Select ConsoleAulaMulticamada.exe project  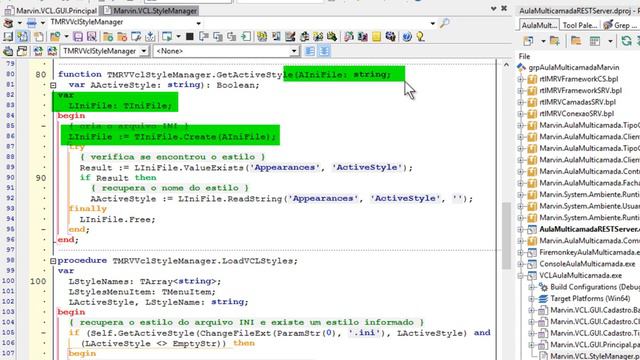click(x=587, y=264)
